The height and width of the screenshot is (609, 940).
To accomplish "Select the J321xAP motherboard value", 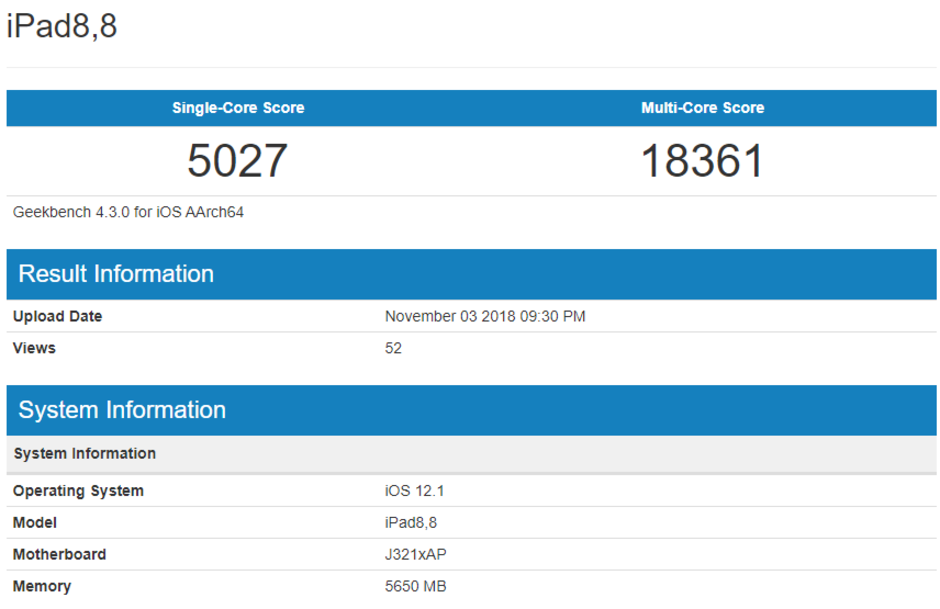I will 417,555.
